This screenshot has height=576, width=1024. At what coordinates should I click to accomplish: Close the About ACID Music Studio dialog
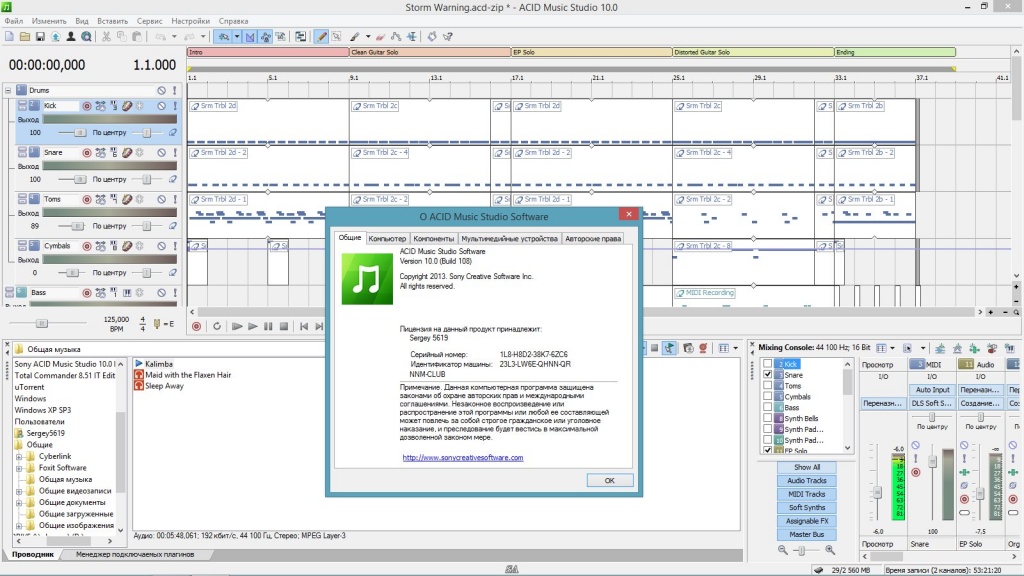(x=628, y=214)
